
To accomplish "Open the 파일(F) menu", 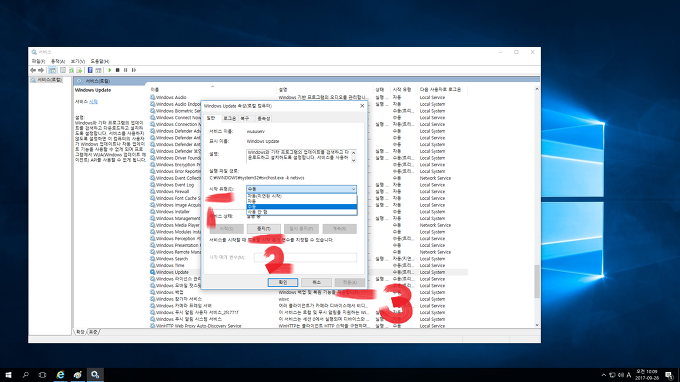I will click(x=38, y=61).
